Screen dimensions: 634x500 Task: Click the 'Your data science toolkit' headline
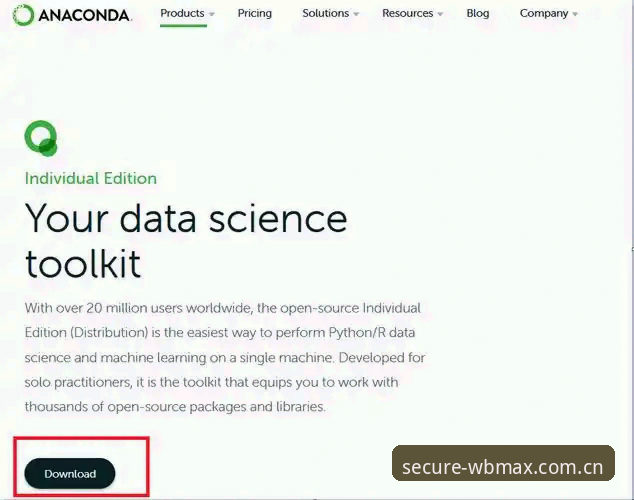tap(186, 241)
